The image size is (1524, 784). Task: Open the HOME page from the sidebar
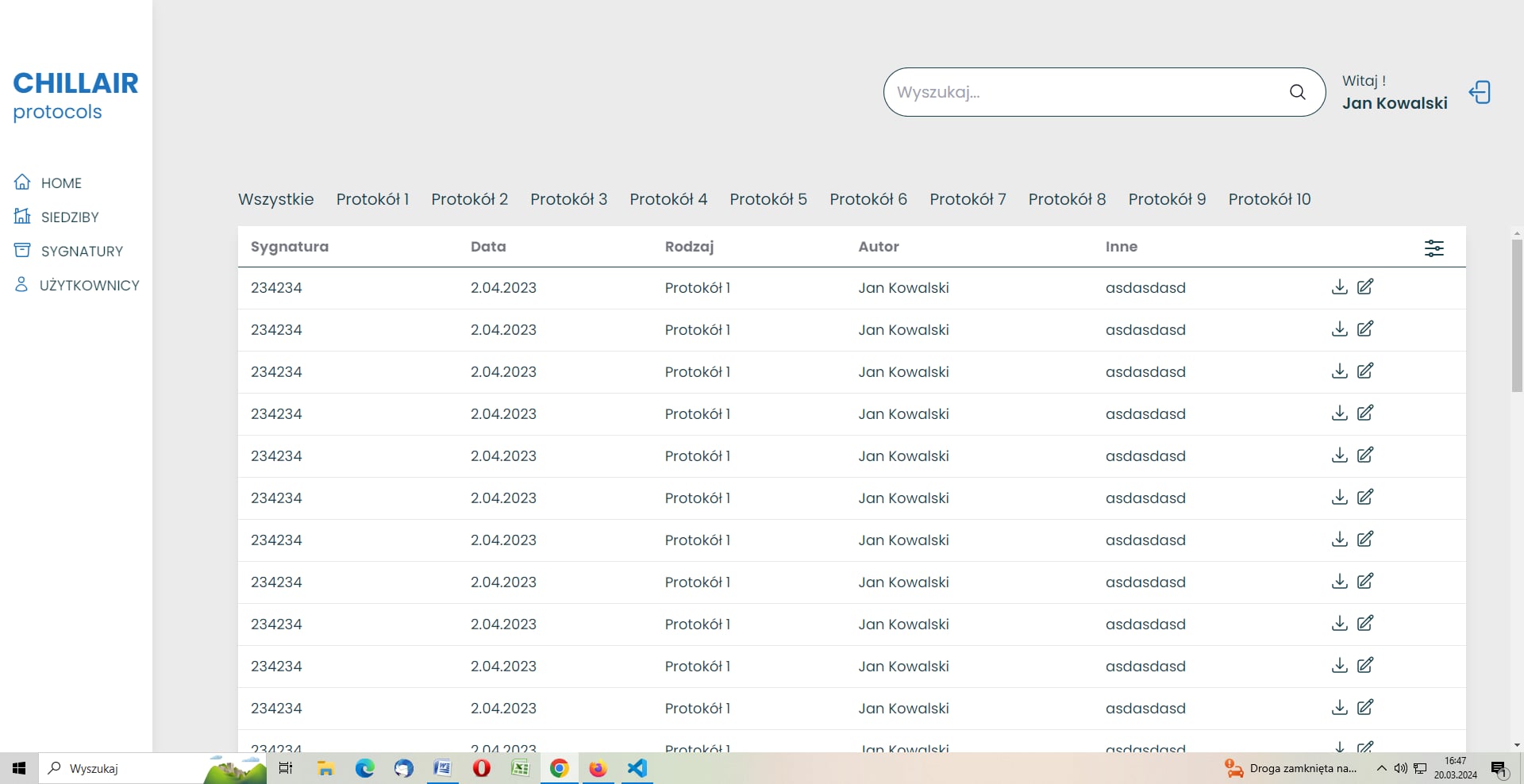tap(48, 183)
